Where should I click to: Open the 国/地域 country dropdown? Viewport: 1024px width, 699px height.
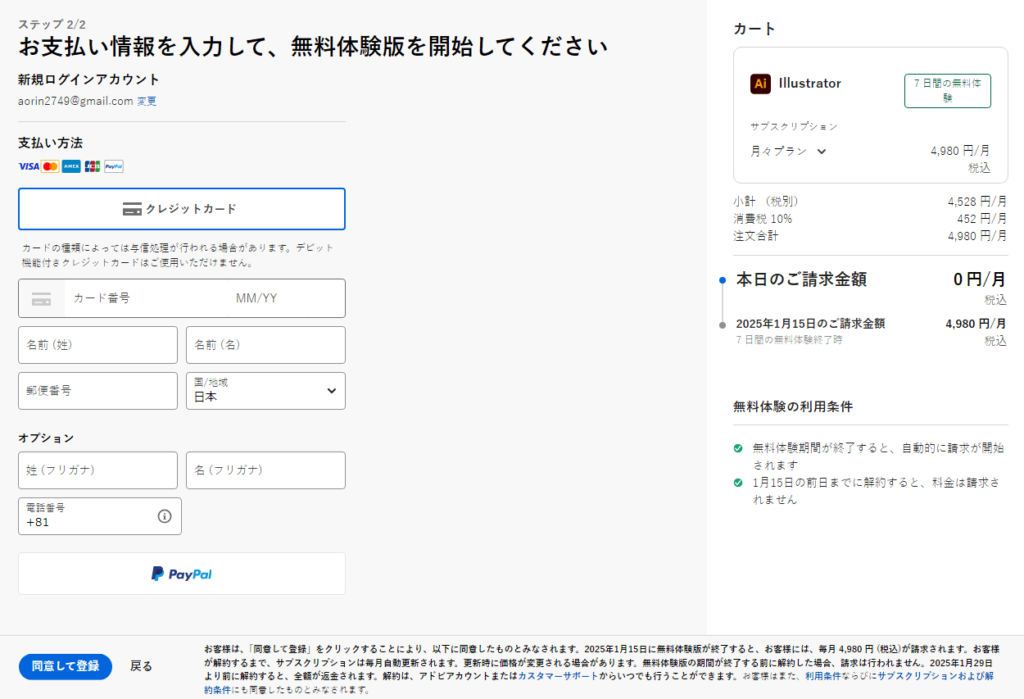pos(265,391)
